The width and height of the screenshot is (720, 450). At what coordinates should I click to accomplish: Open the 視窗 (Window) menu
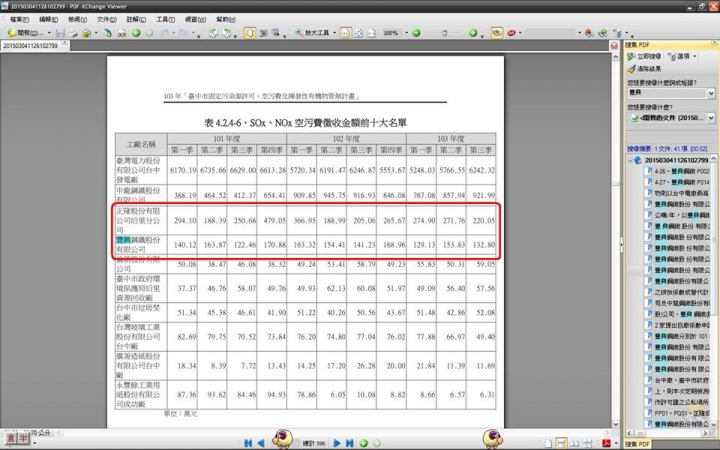pos(195,19)
